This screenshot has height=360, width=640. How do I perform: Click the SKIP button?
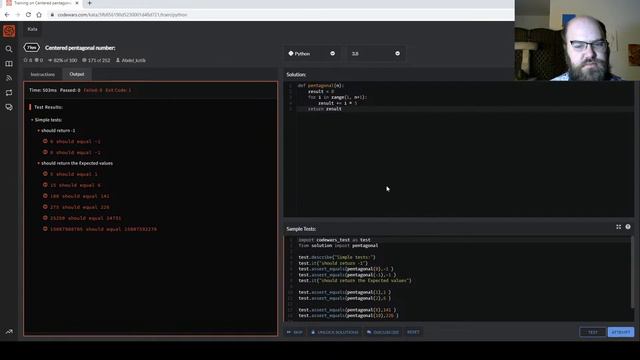pyautogui.click(x=295, y=332)
